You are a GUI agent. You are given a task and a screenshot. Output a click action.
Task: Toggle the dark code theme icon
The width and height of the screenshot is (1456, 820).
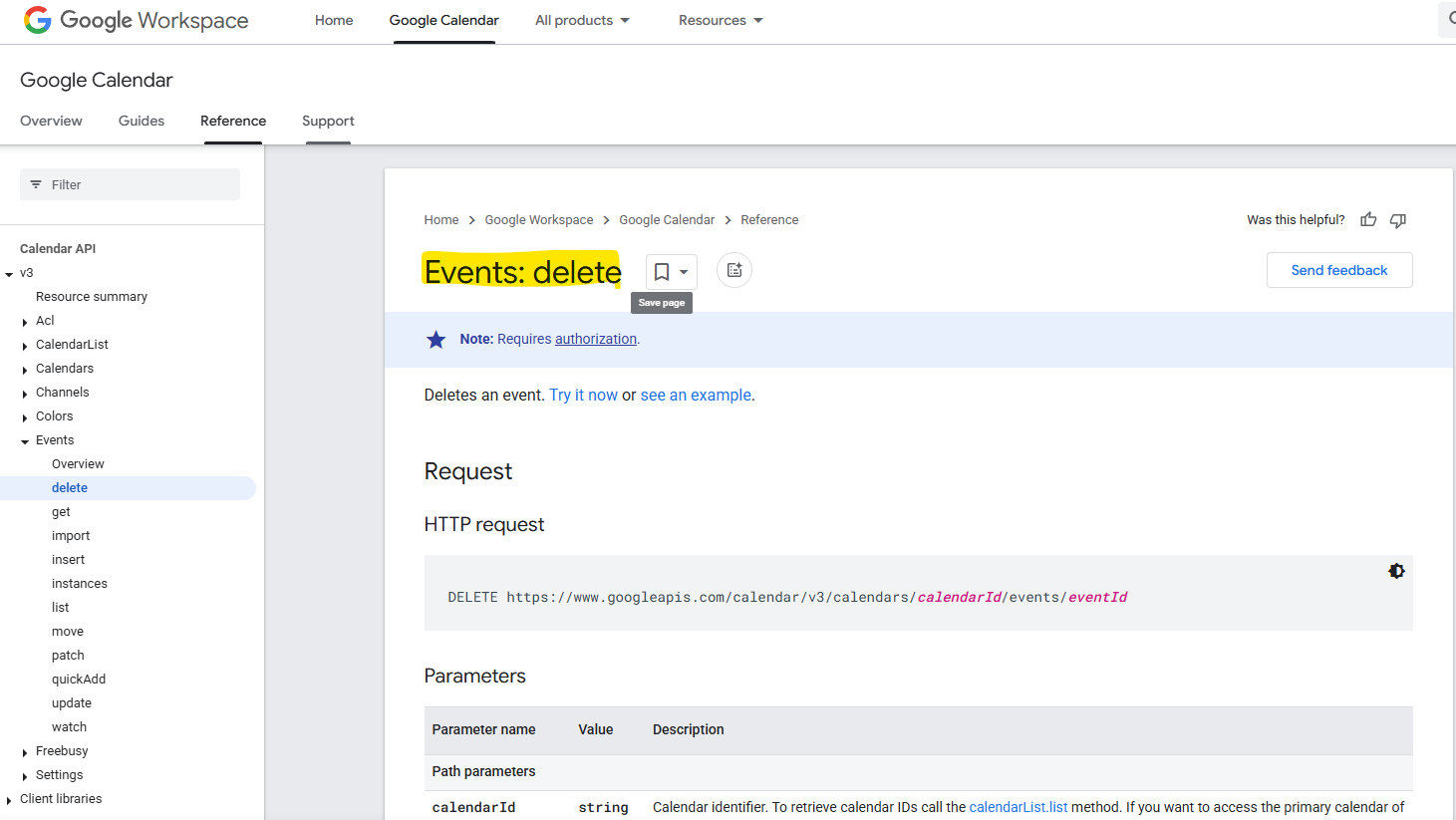point(1396,571)
